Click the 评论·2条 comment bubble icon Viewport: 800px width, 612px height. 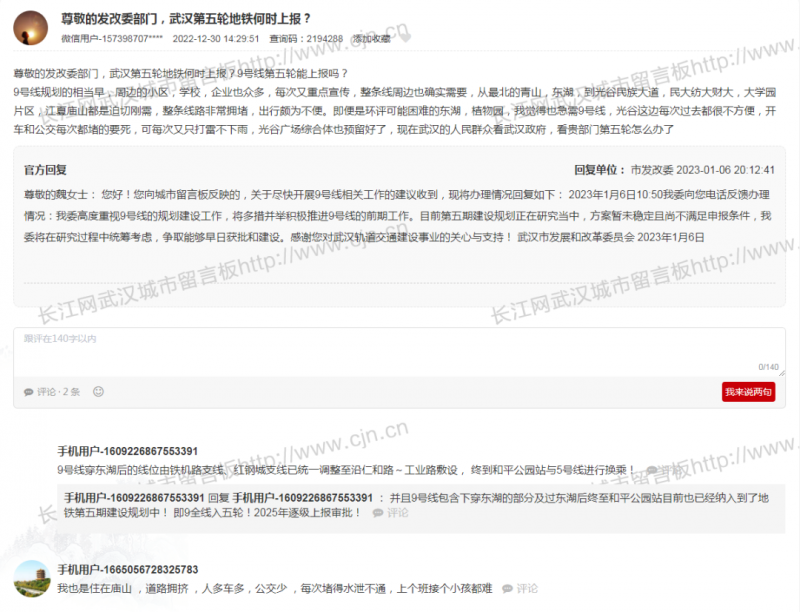pos(31,392)
